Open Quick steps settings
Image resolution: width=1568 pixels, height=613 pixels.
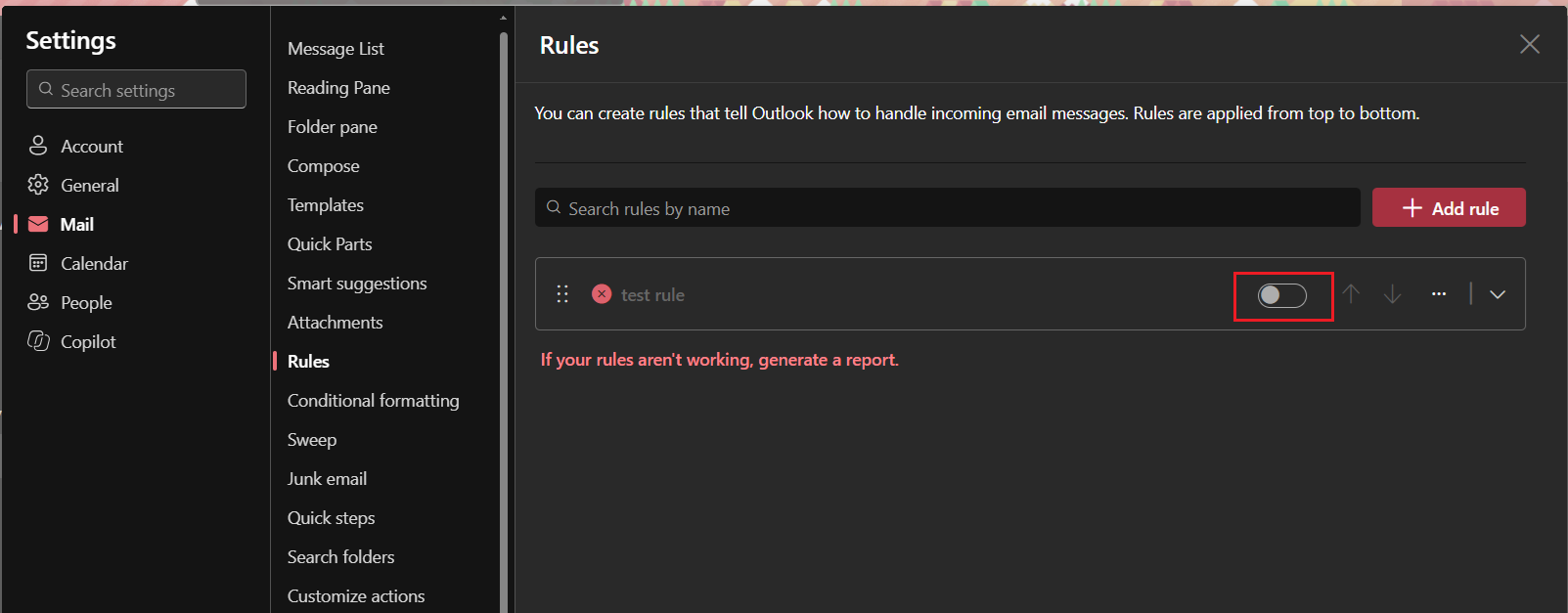pos(331,517)
